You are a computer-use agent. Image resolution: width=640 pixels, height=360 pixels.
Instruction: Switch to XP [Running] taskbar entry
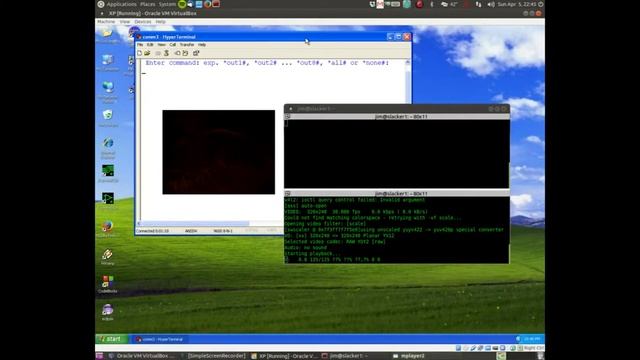tap(284, 356)
